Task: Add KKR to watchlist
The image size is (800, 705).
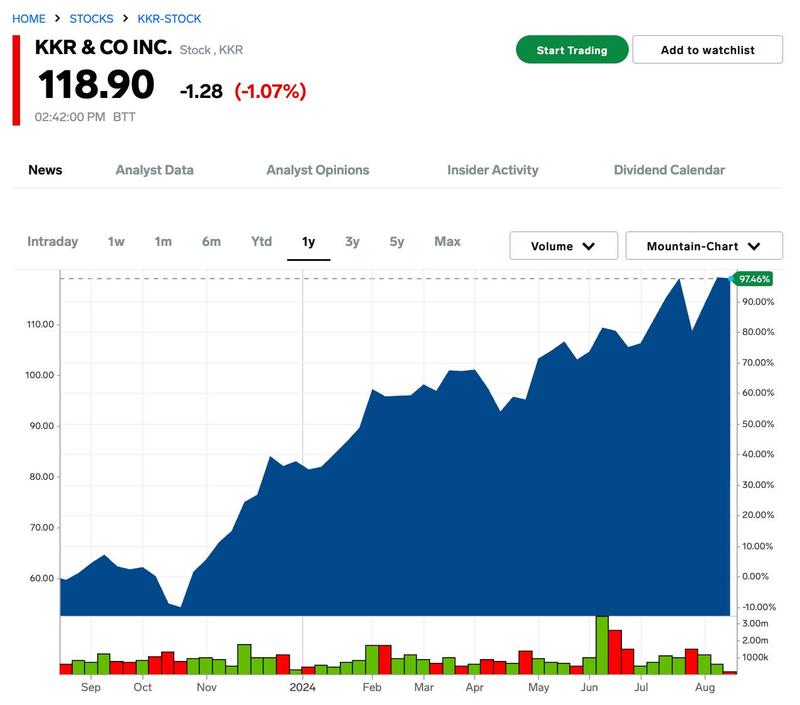Action: [x=707, y=50]
